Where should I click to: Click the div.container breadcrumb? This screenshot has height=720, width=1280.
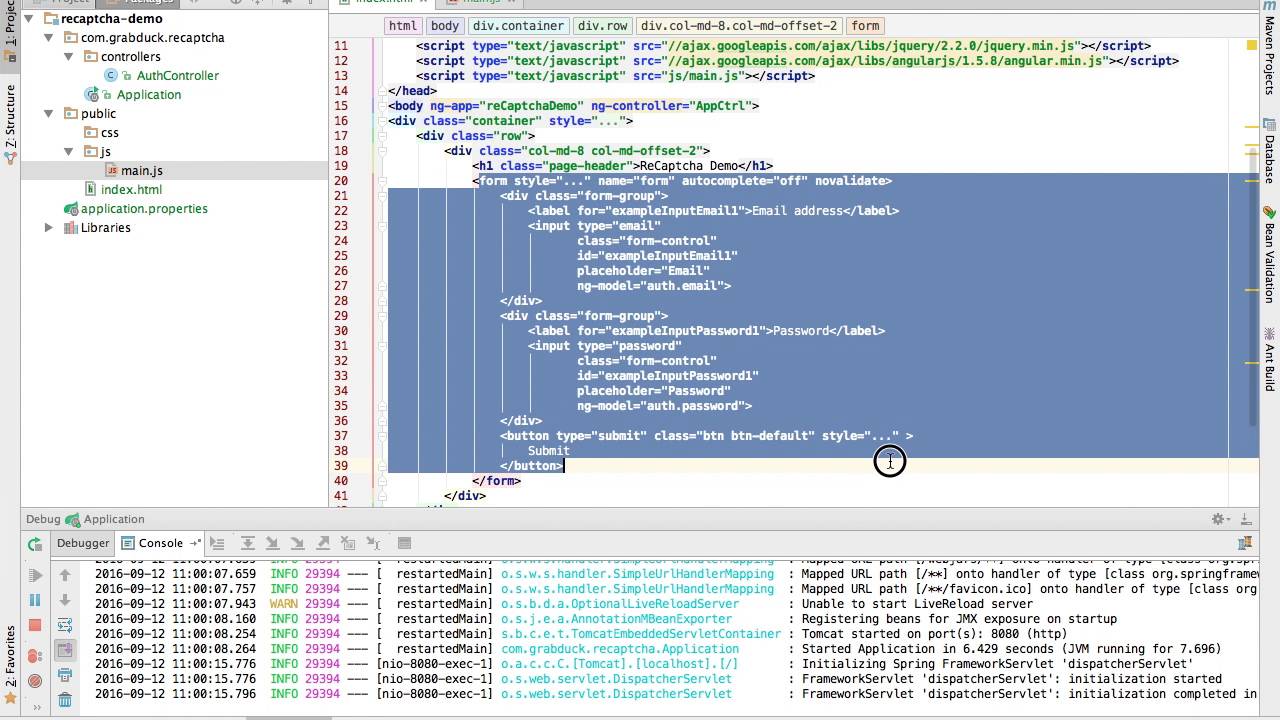(518, 26)
